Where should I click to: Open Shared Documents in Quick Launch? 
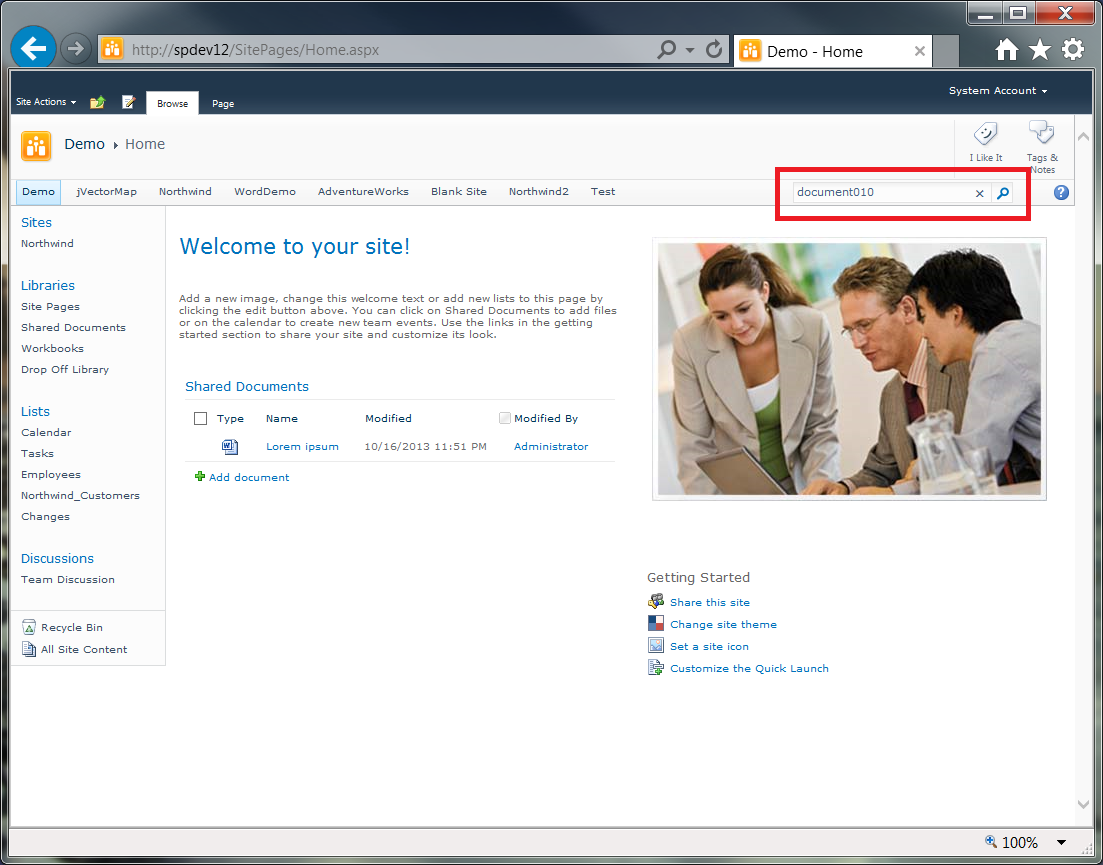point(73,328)
